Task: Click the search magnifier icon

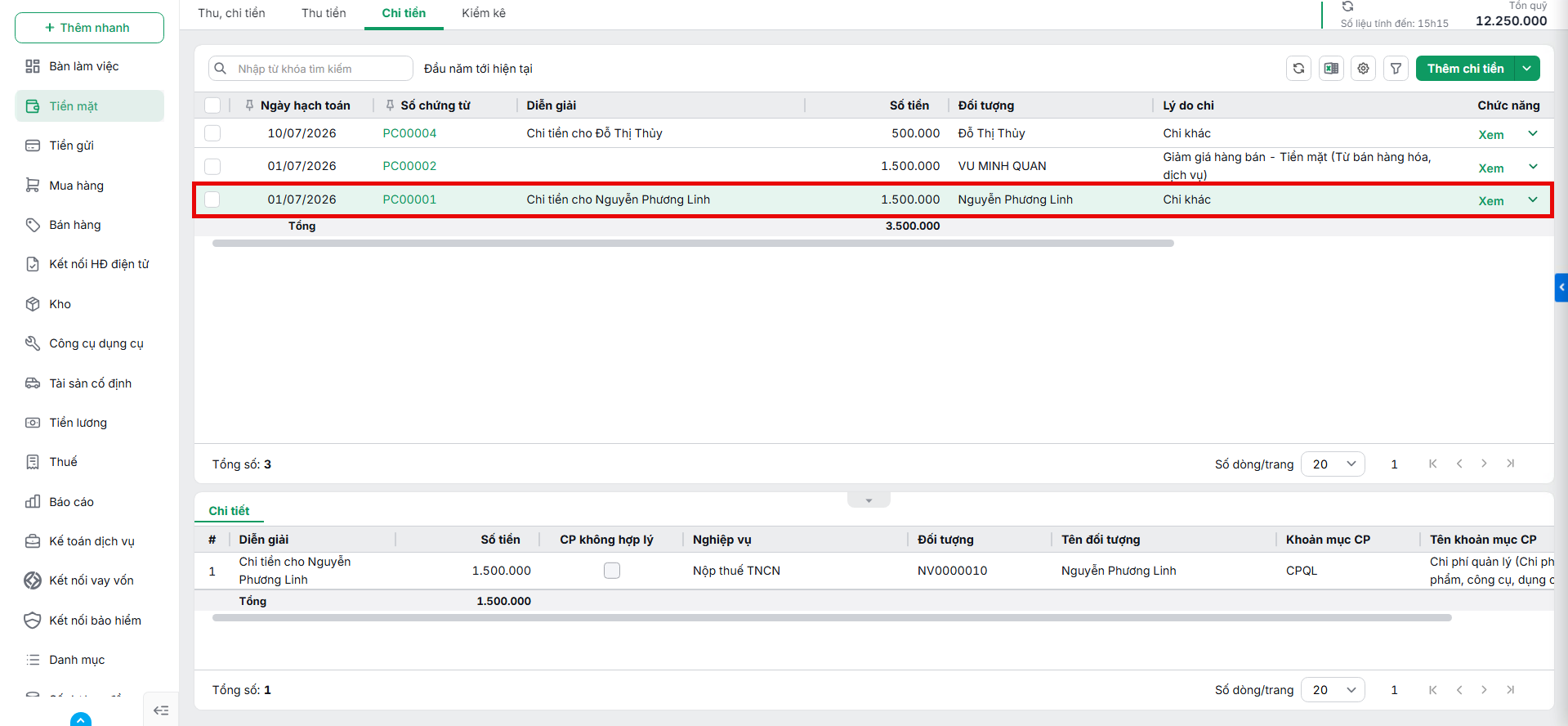Action: click(221, 69)
